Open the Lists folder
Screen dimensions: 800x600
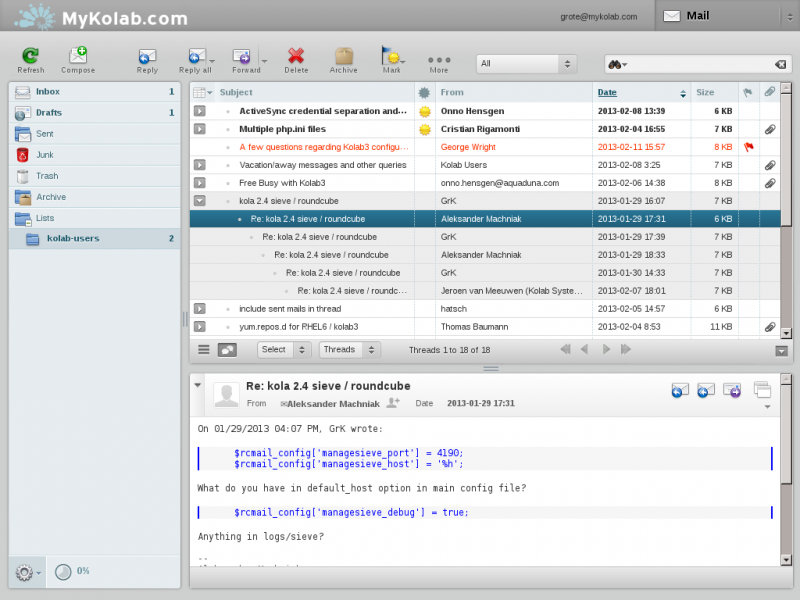click(95, 218)
